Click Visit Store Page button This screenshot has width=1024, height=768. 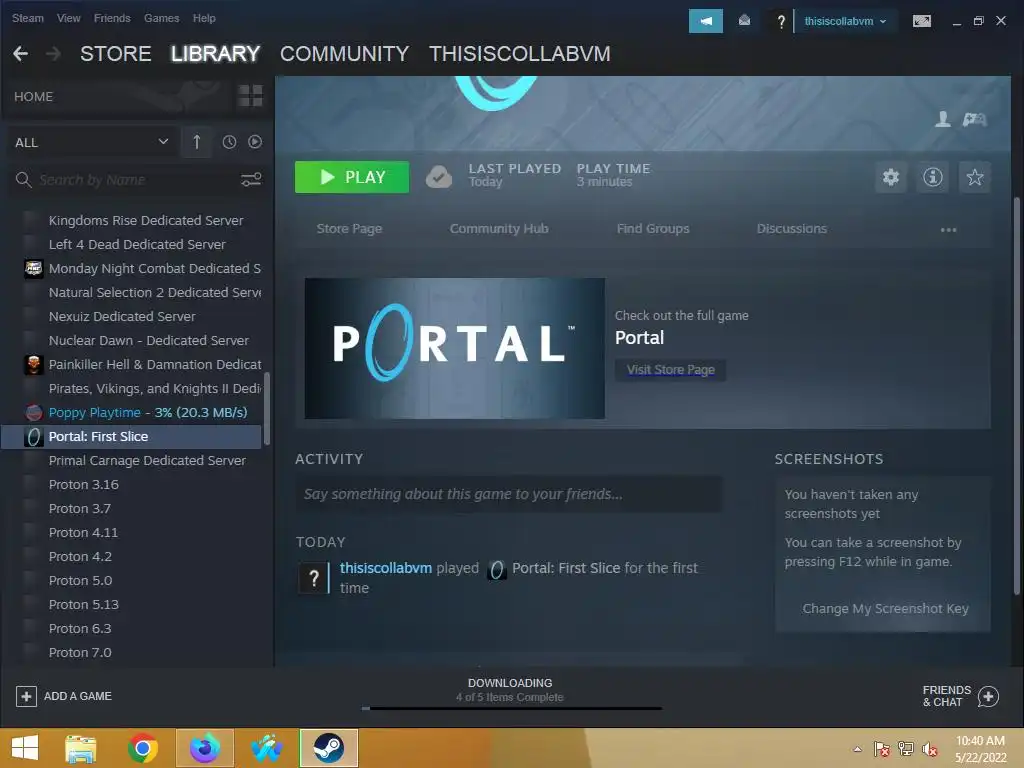(x=671, y=370)
